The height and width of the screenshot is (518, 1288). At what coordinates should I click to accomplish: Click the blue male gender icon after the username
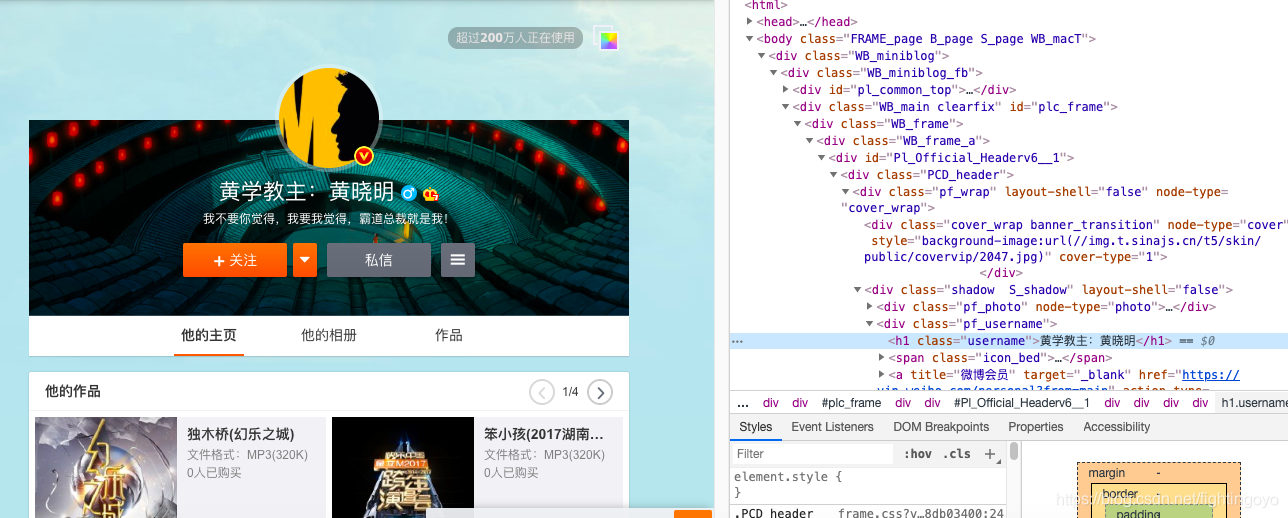click(x=408, y=192)
